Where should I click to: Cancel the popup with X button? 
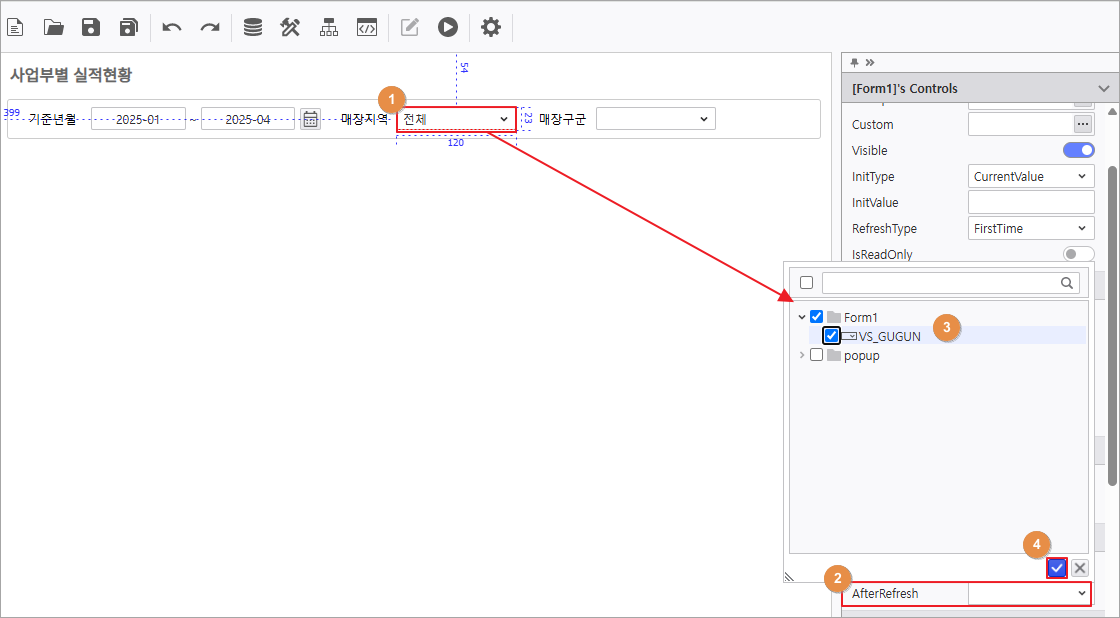1080,568
